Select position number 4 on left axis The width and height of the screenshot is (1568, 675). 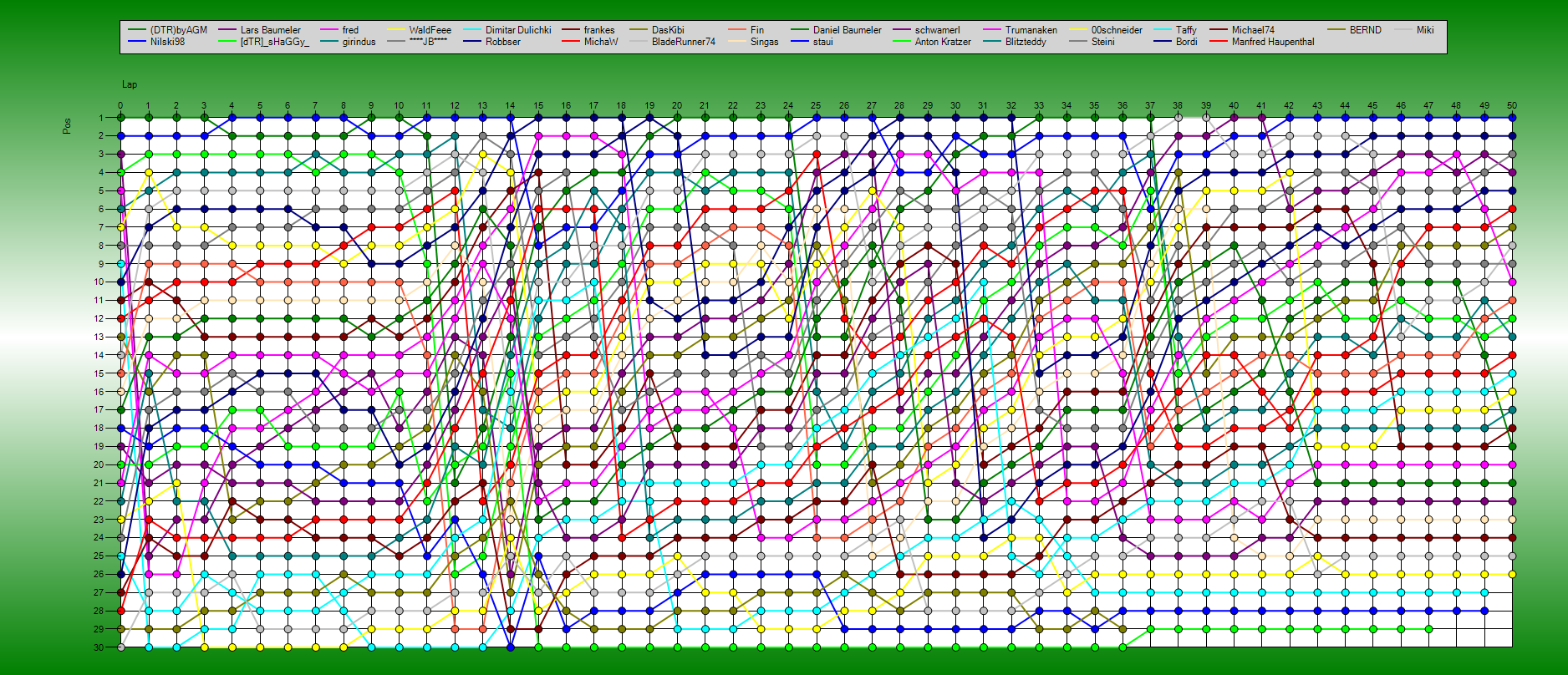[x=100, y=172]
